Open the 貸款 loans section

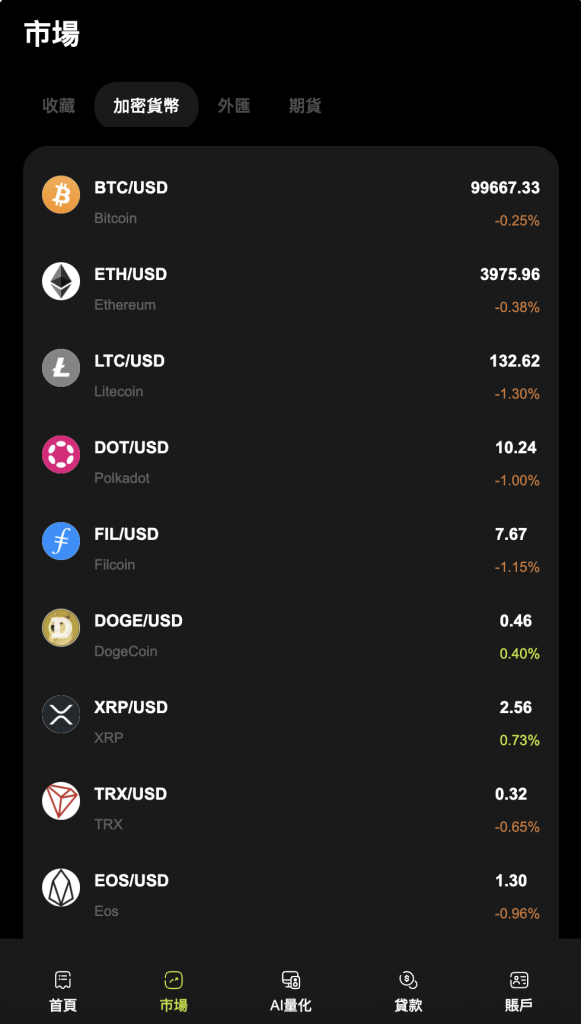407,989
